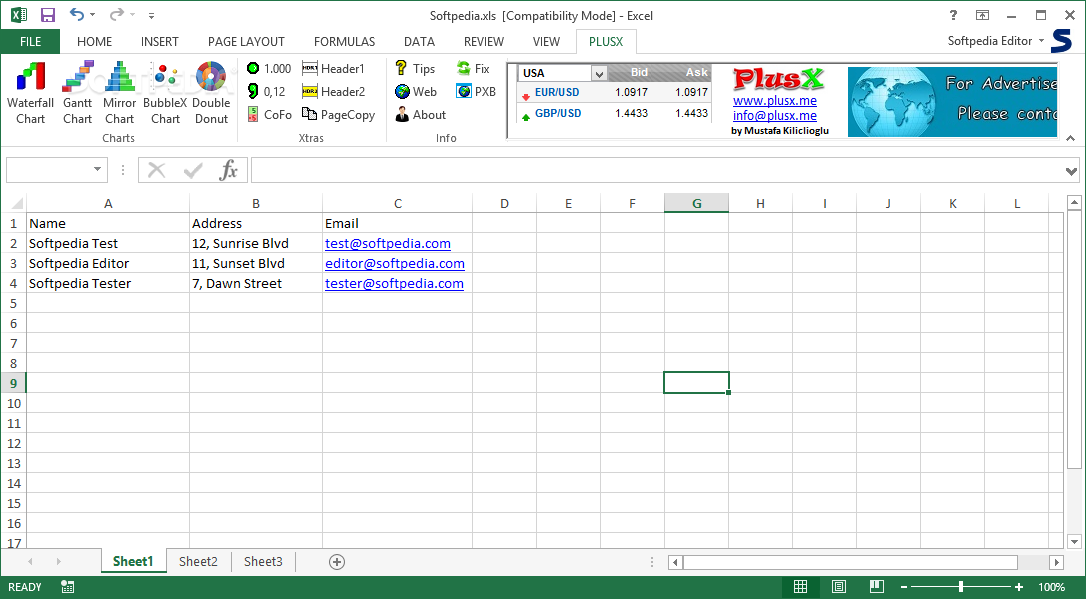Switch to Normal view
Image resolution: width=1086 pixels, height=599 pixels.
(801, 587)
